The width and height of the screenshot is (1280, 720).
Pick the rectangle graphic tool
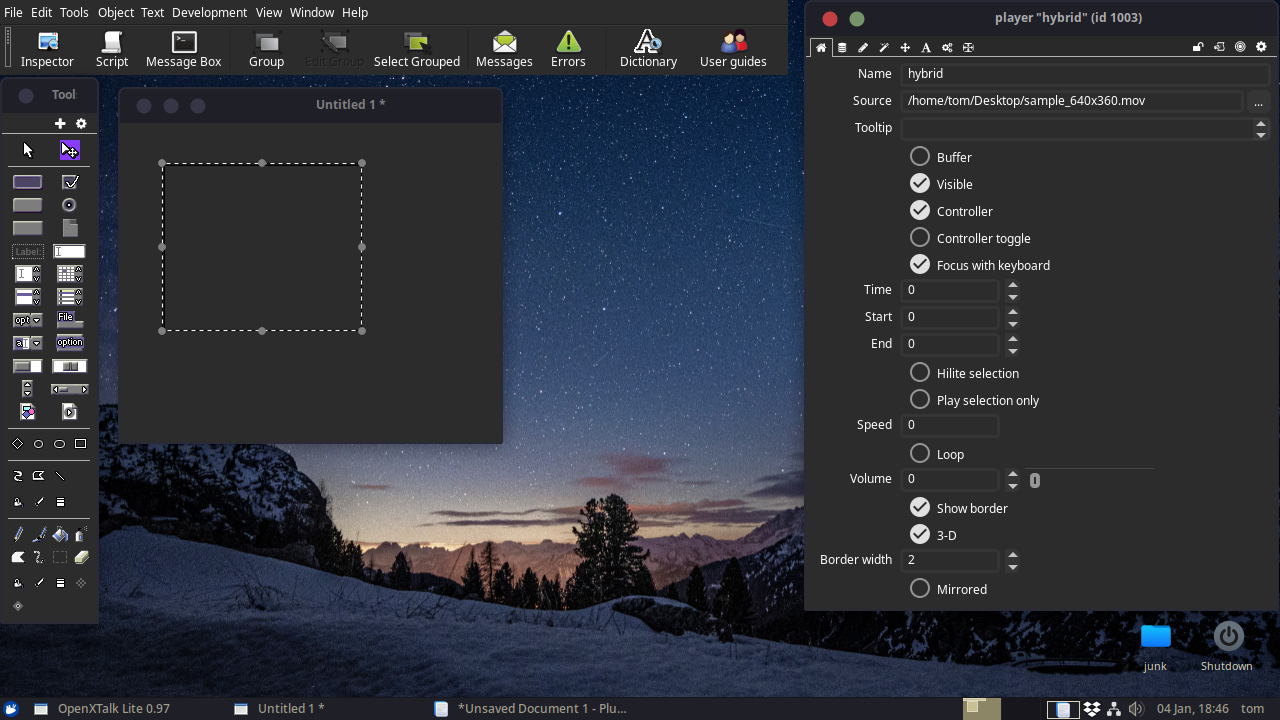81,444
